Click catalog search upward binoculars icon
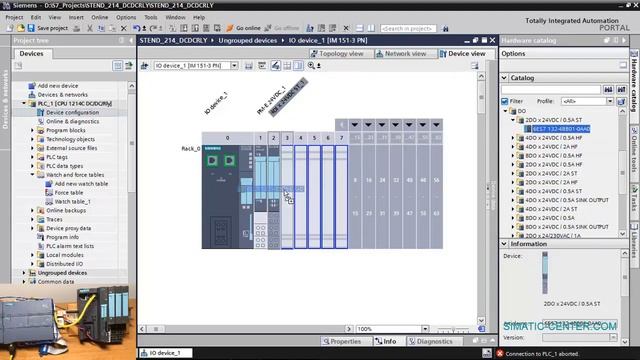The width and height of the screenshot is (640, 360). click(621, 89)
